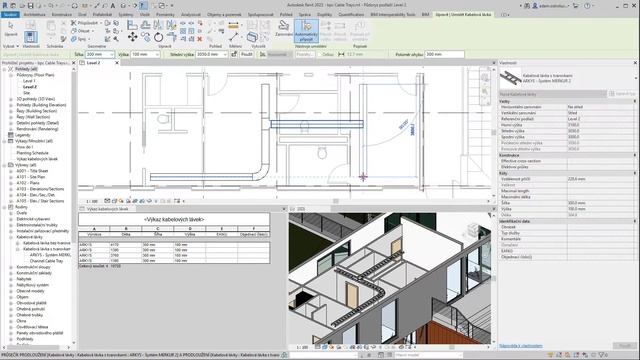Screen dimensions: 640x360
Task: Open the type selector dropdown in Properties
Action: 635,78
